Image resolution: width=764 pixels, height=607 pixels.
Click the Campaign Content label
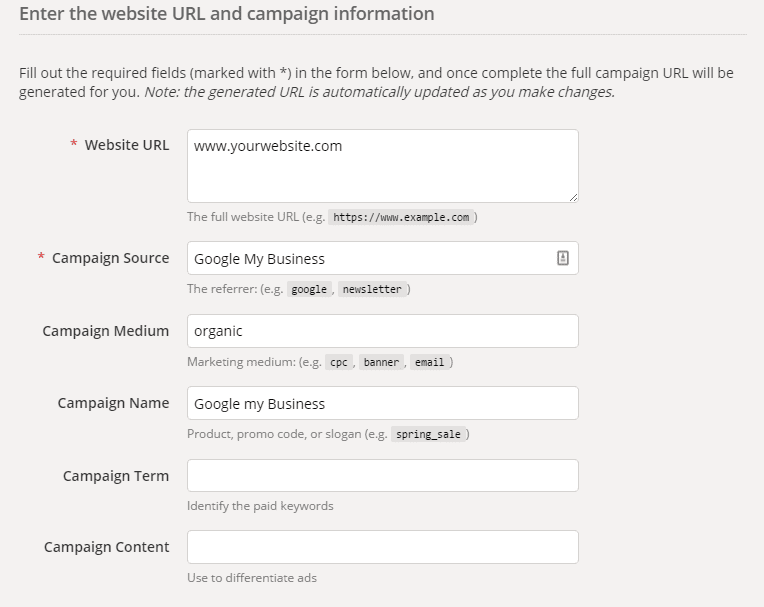107,547
